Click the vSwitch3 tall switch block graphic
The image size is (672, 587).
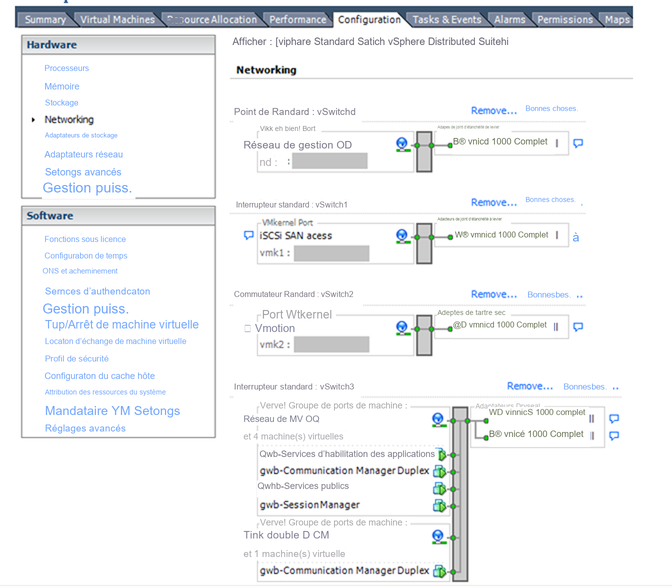tap(460, 494)
